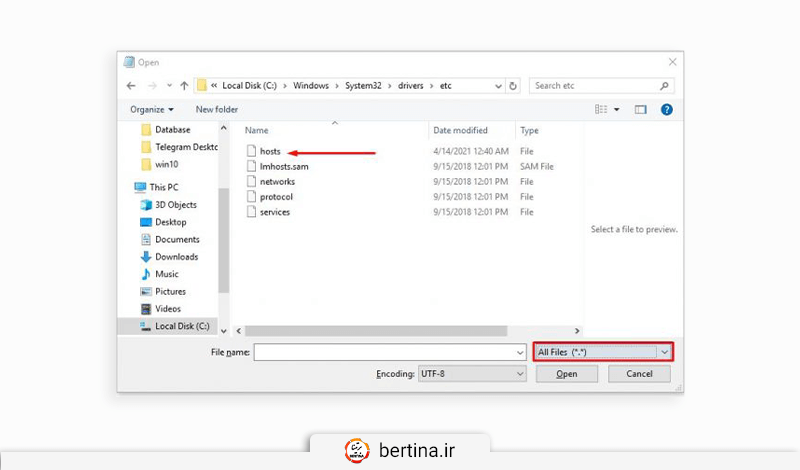Click the Open button
The image size is (800, 470).
566,374
